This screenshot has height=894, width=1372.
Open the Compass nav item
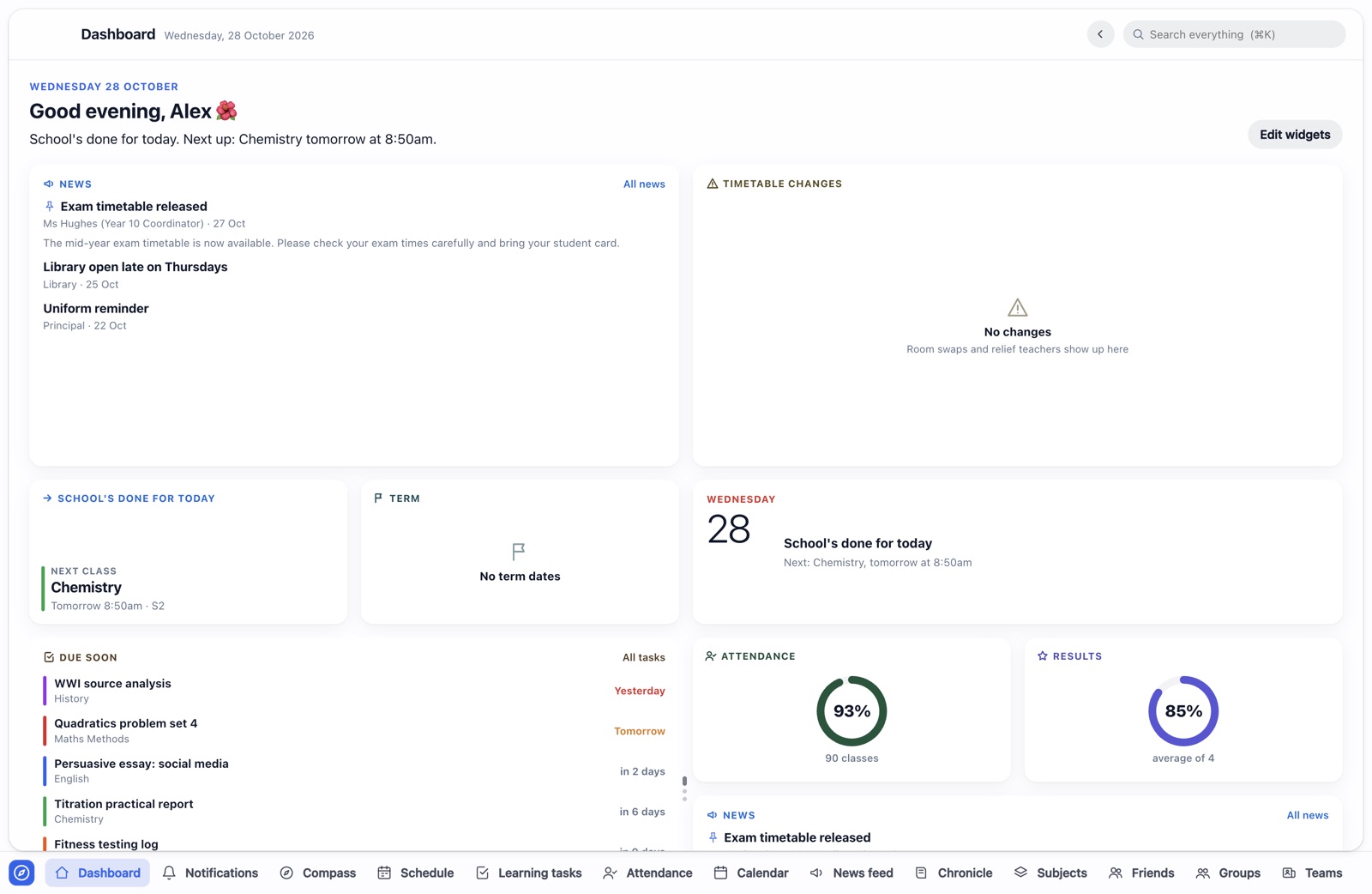tap(317, 873)
